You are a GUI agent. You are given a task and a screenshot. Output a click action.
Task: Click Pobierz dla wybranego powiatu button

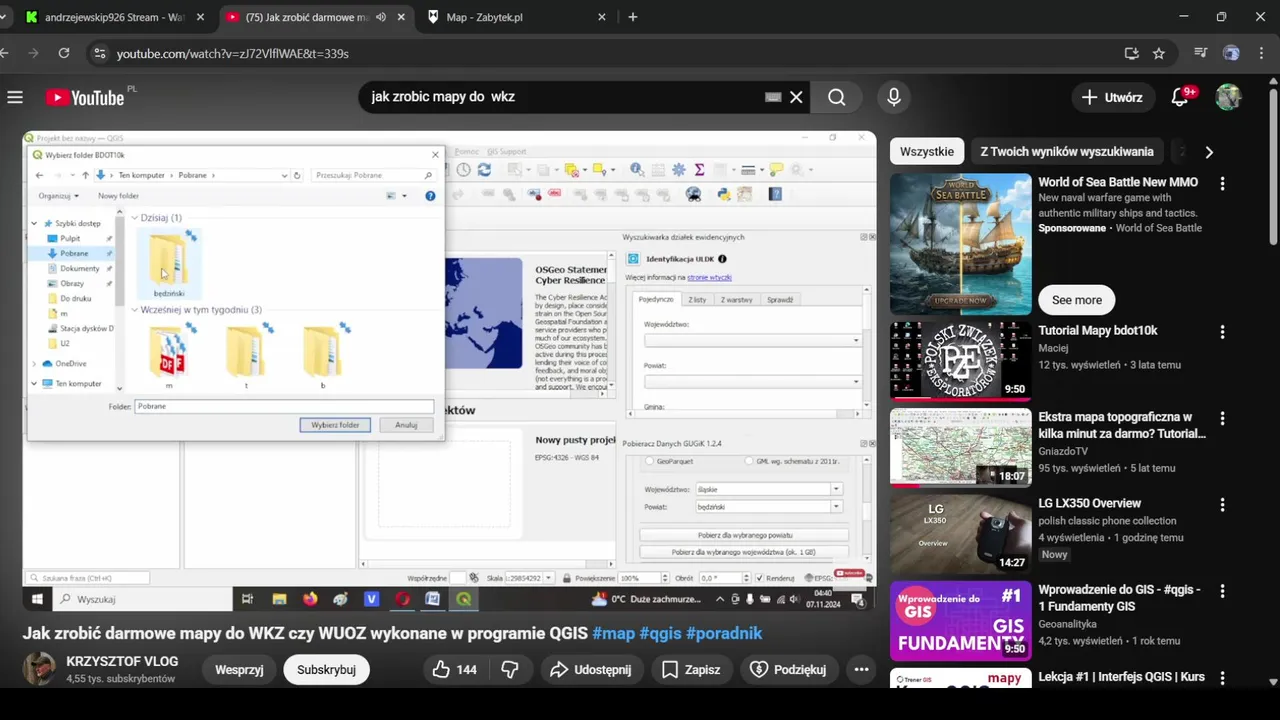(744, 535)
